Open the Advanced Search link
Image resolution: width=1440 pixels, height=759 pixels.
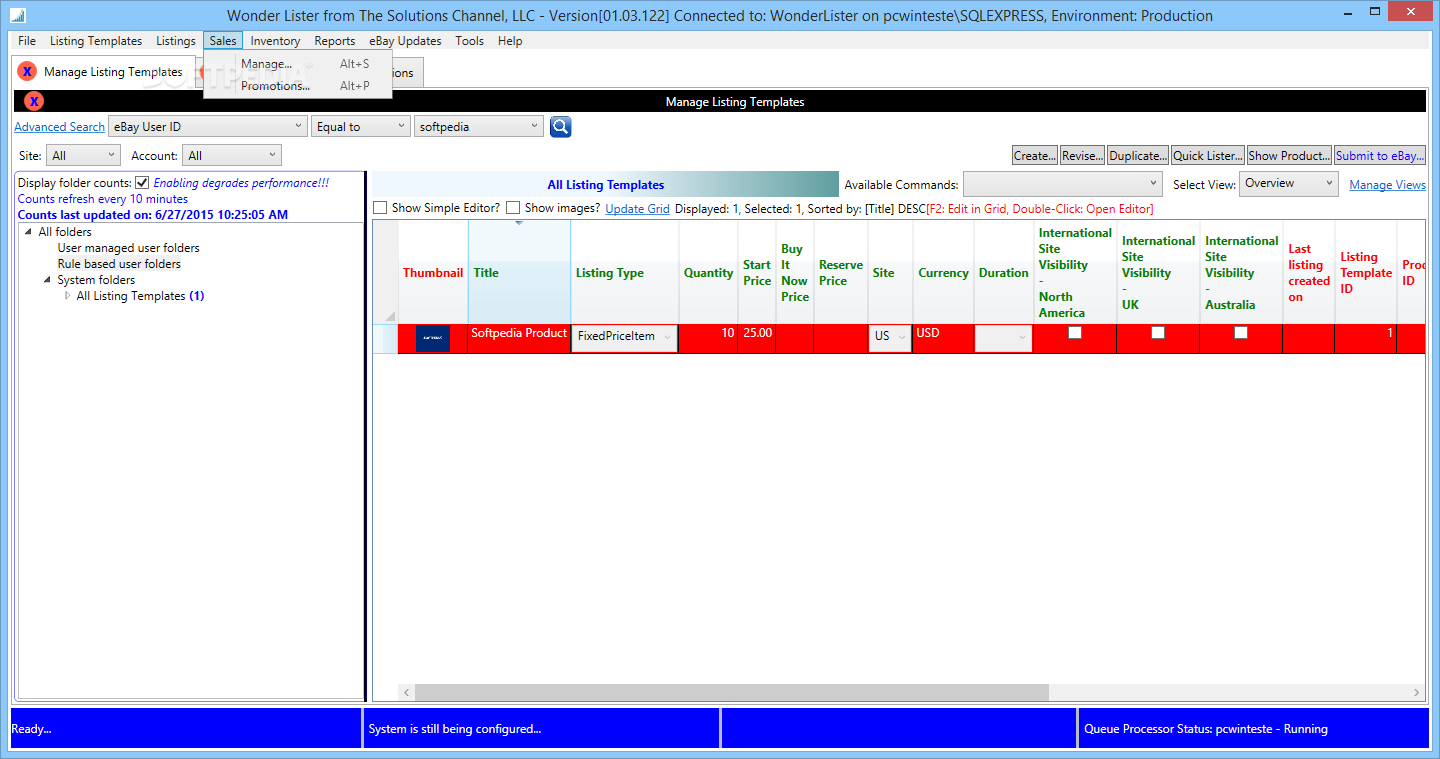tap(59, 127)
